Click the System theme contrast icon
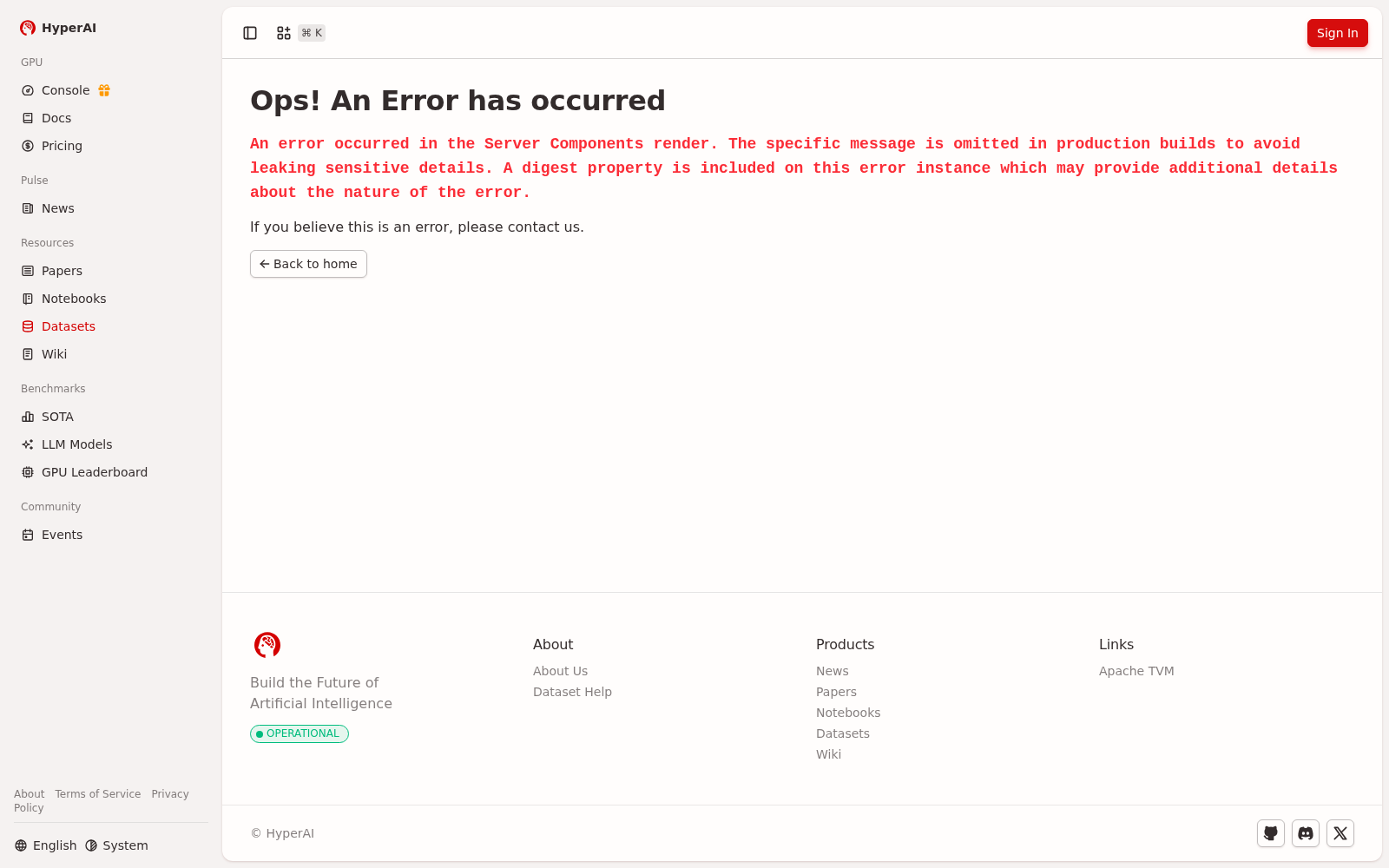 (x=91, y=845)
